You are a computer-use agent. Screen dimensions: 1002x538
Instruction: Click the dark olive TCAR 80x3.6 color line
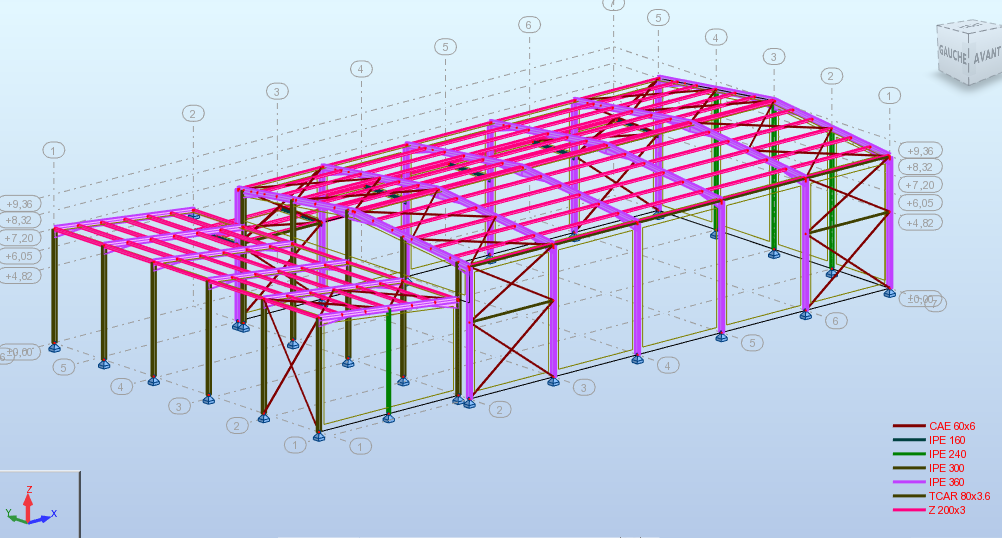point(909,496)
